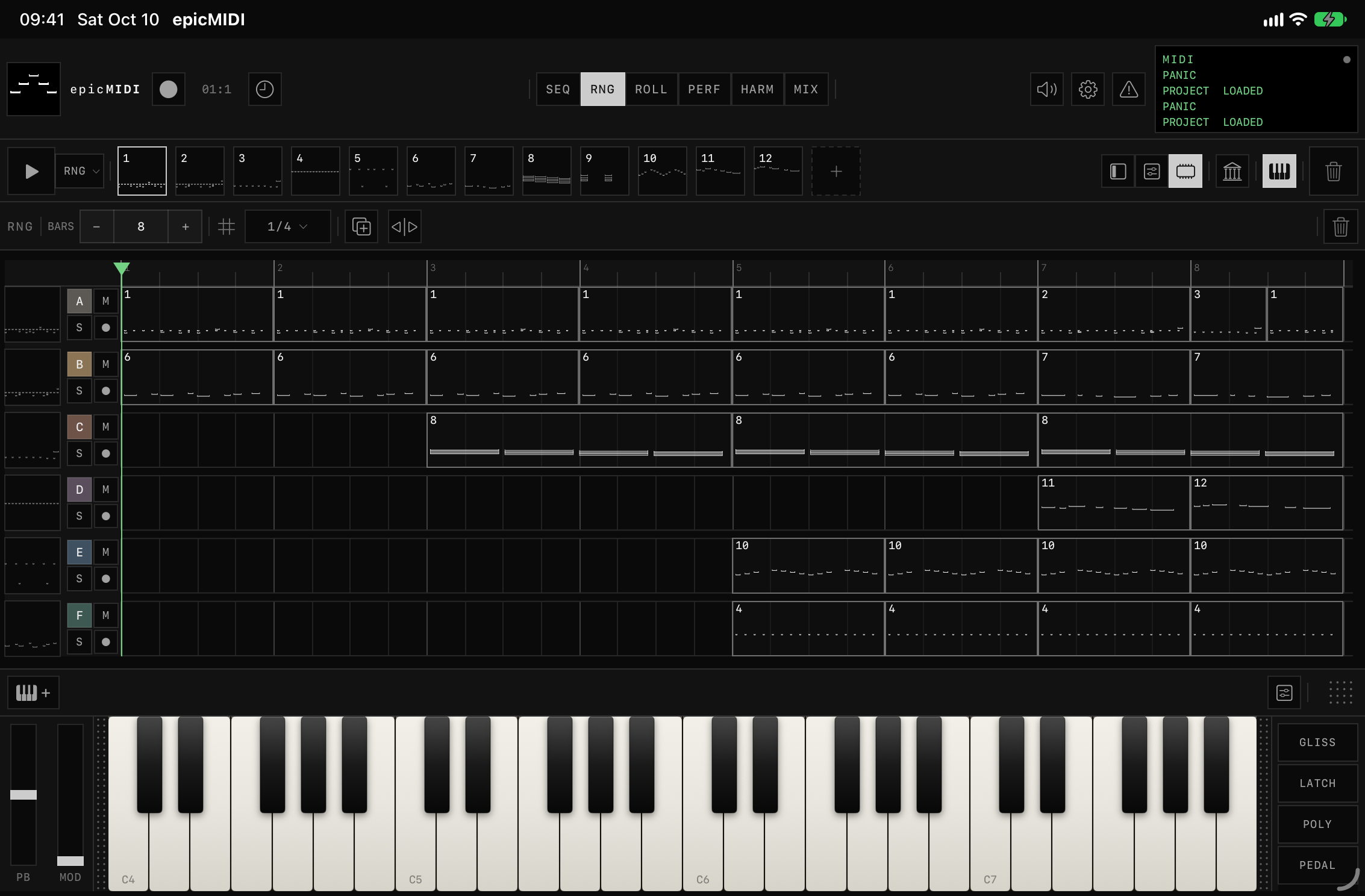
Task: Decrease bar count with the minus button
Action: pyautogui.click(x=96, y=226)
